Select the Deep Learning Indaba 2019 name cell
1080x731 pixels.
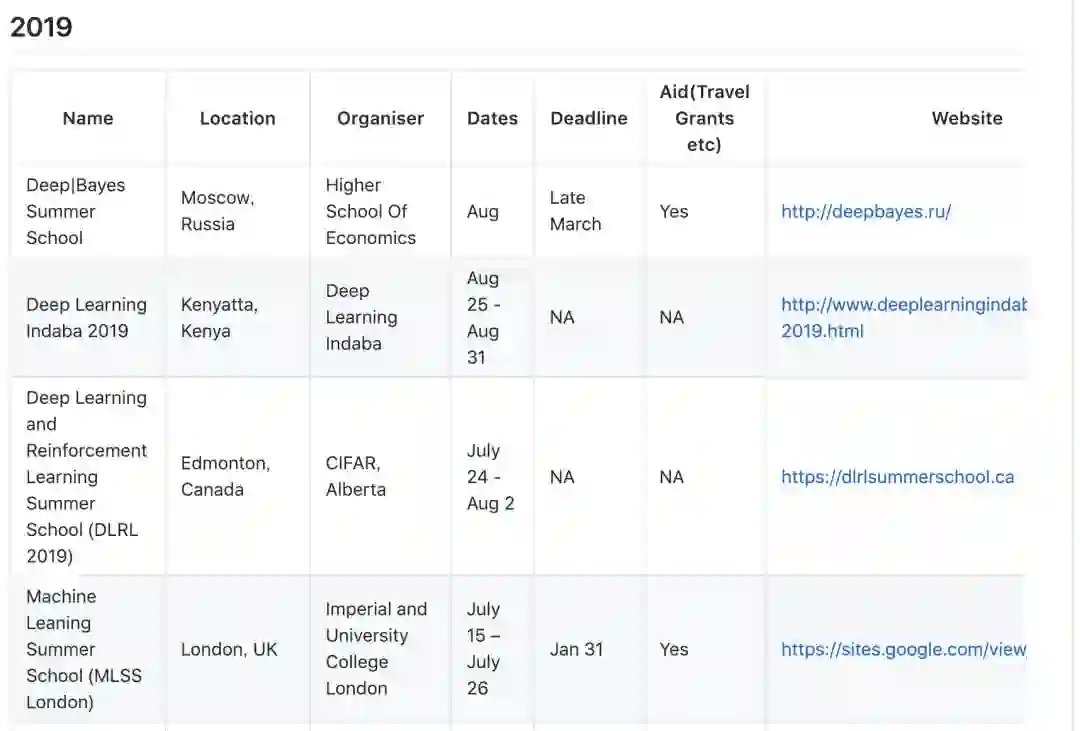tap(86, 317)
